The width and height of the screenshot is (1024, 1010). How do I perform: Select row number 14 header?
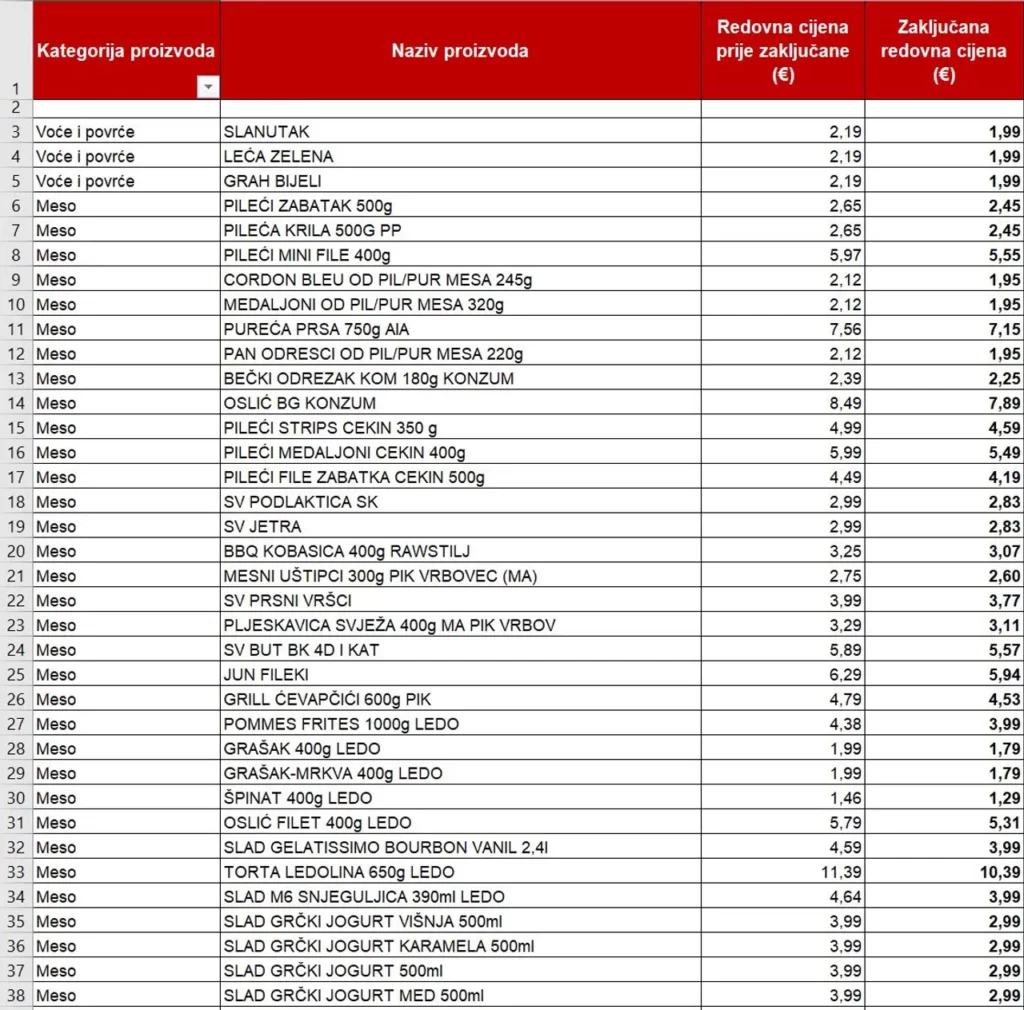pyautogui.click(x=16, y=403)
